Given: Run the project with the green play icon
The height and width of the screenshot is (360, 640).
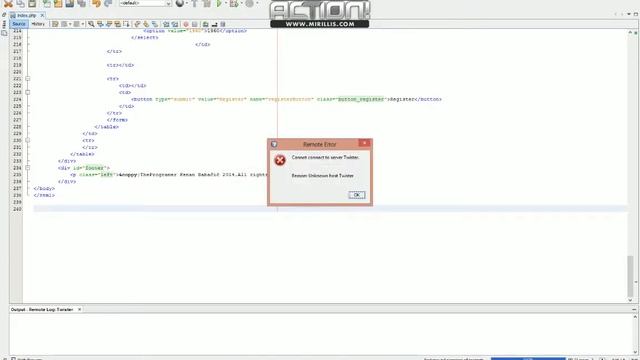Looking at the screenshot, I should coord(219,3).
